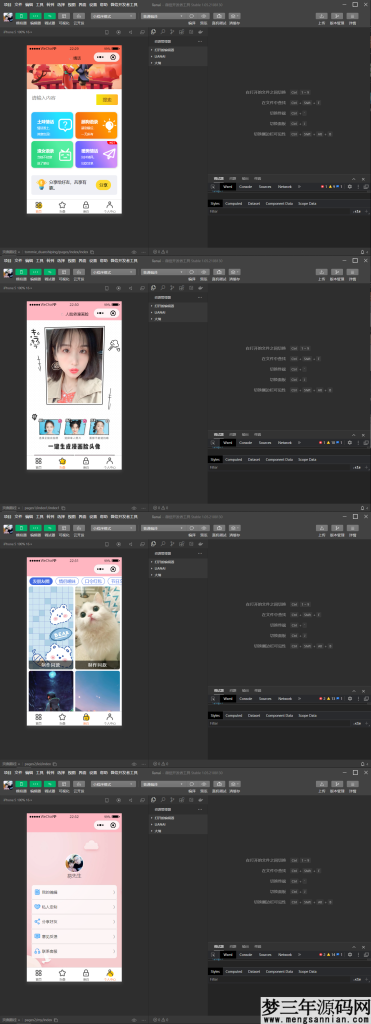Open the heart icon row chevron in the profile window
This screenshot has height=1024, width=371.
114,906
